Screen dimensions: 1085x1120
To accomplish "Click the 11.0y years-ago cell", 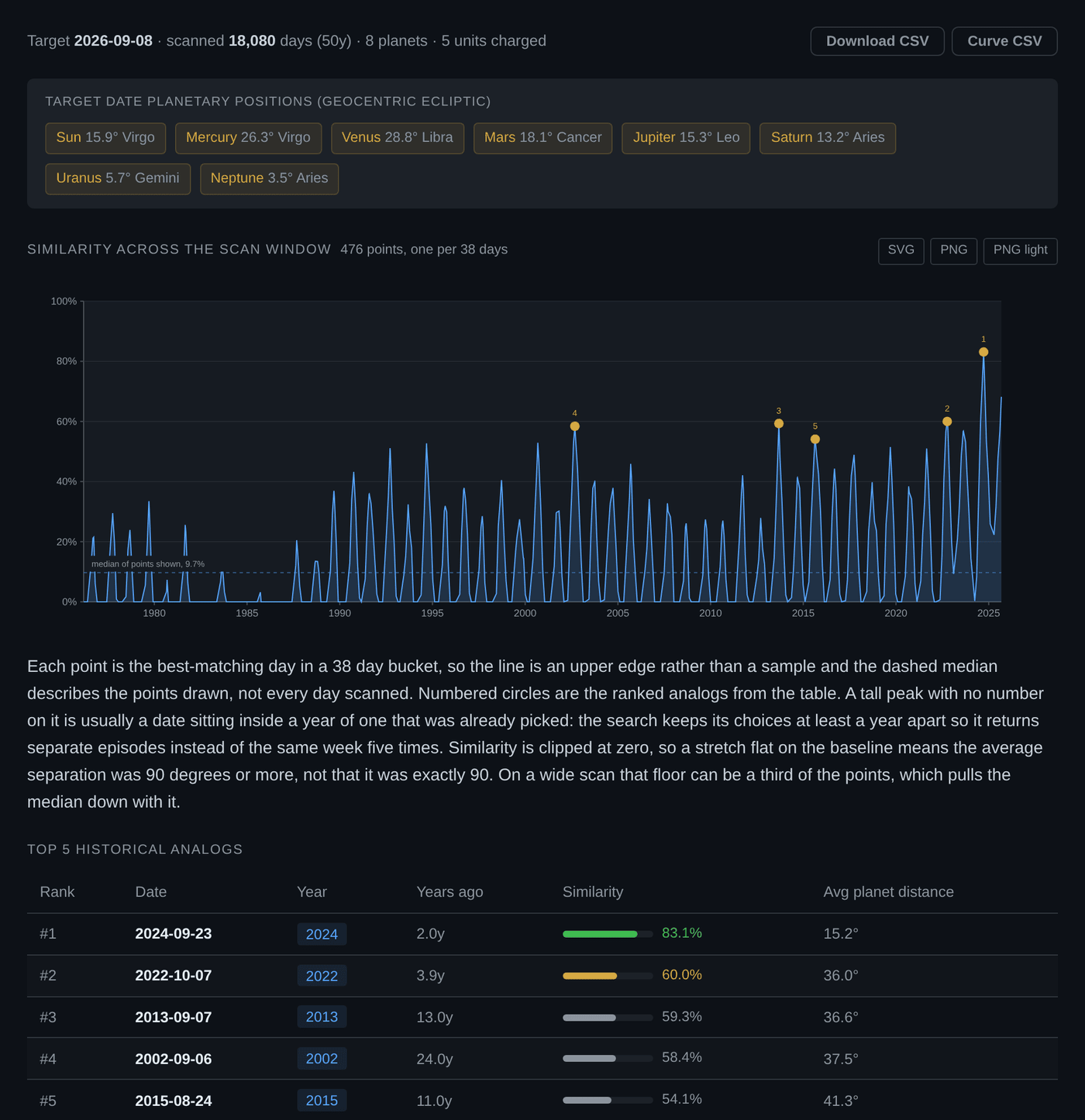I will pyautogui.click(x=434, y=1101).
